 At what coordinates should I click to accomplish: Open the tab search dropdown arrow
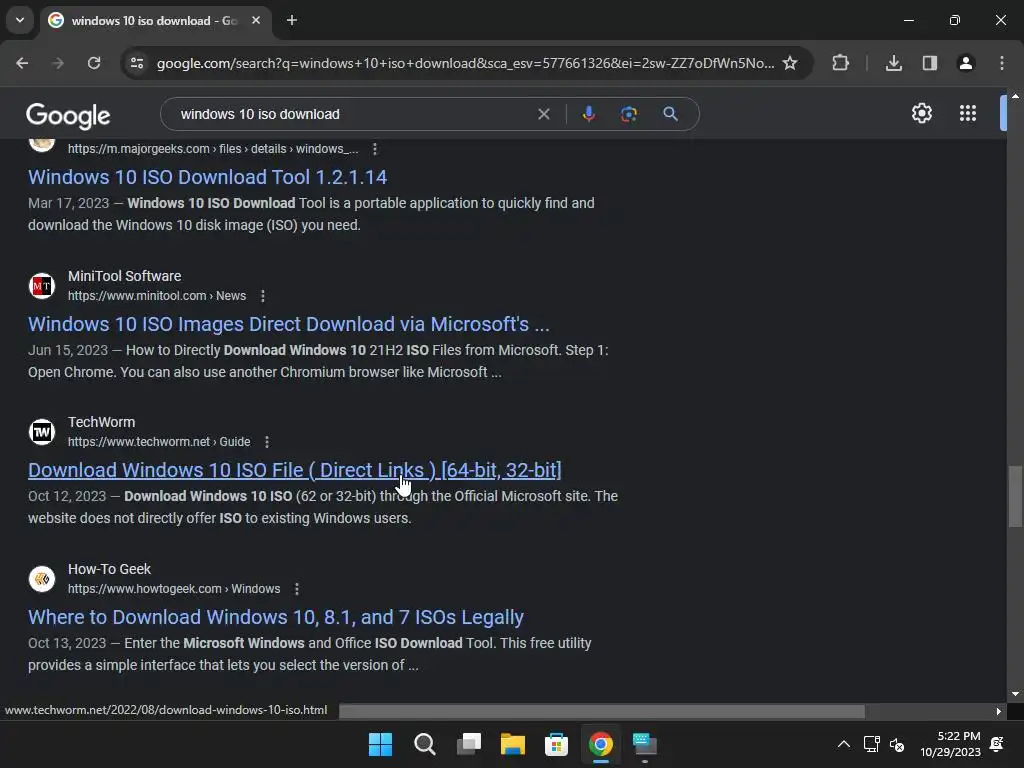20,20
